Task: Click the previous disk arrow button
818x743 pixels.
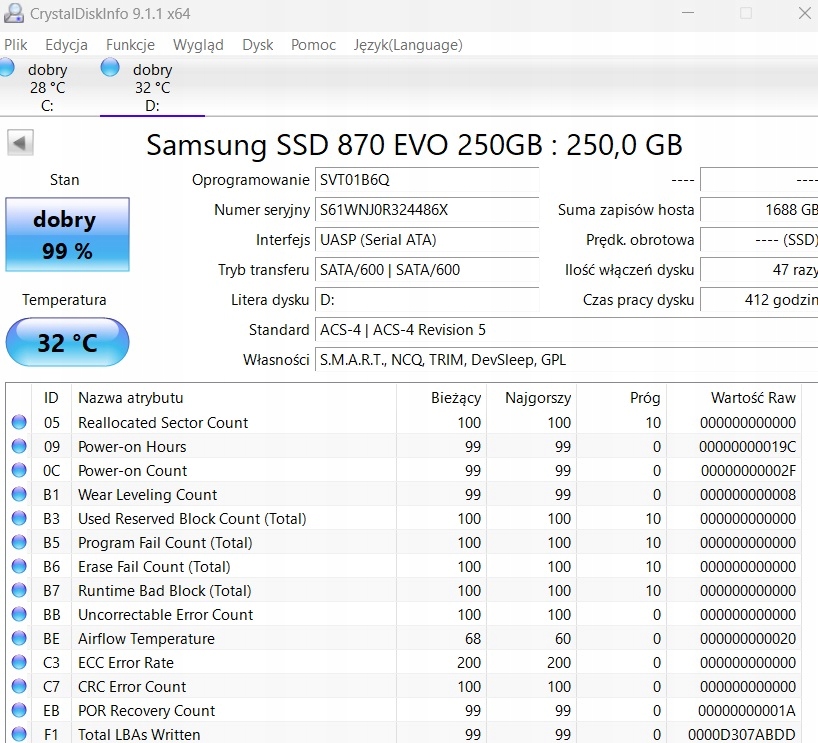Action: click(x=20, y=142)
